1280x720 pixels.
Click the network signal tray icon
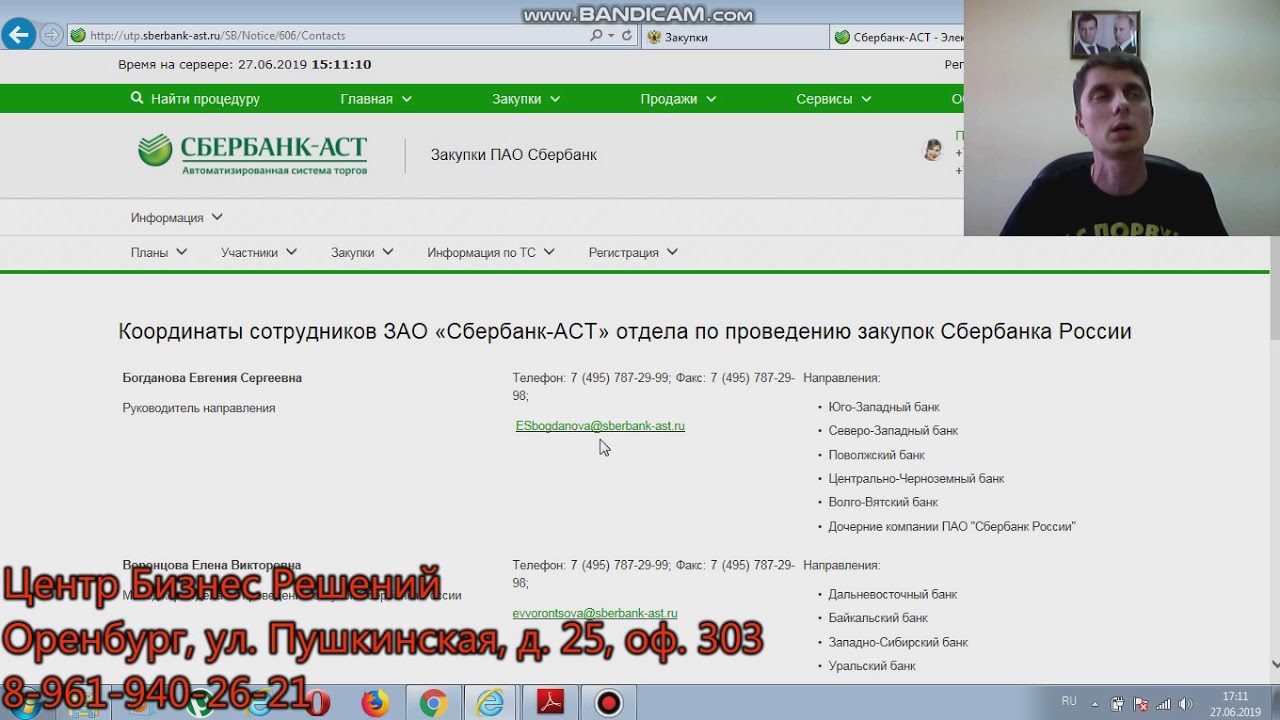(x=1163, y=703)
